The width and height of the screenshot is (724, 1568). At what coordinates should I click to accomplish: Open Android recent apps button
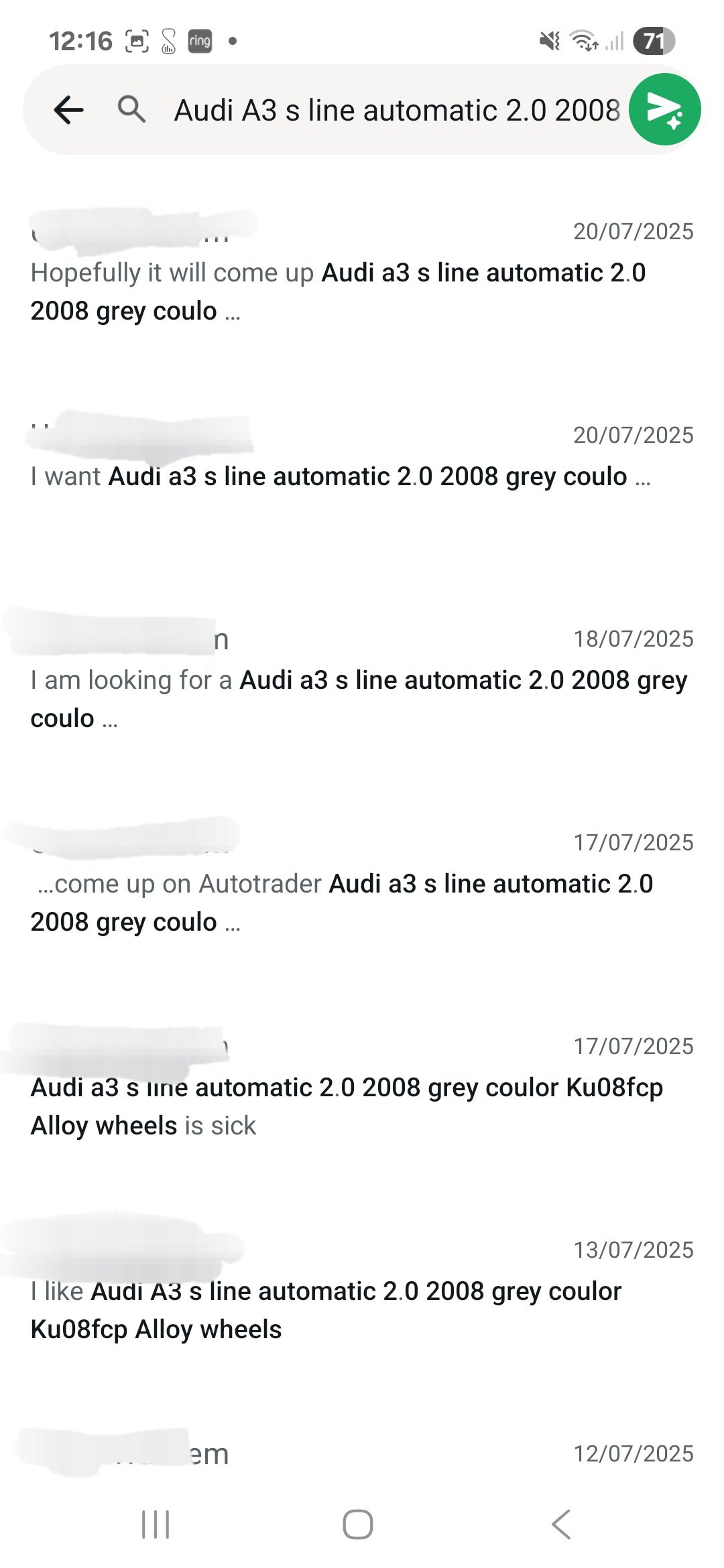click(x=156, y=1524)
